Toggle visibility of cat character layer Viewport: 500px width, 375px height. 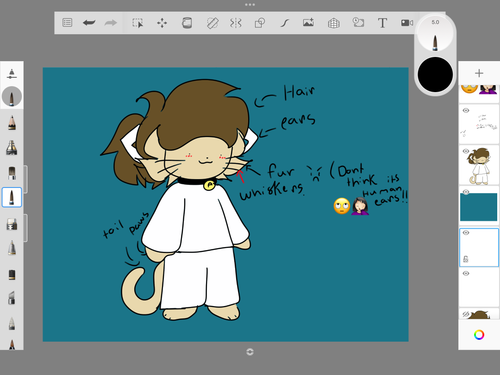(x=466, y=151)
